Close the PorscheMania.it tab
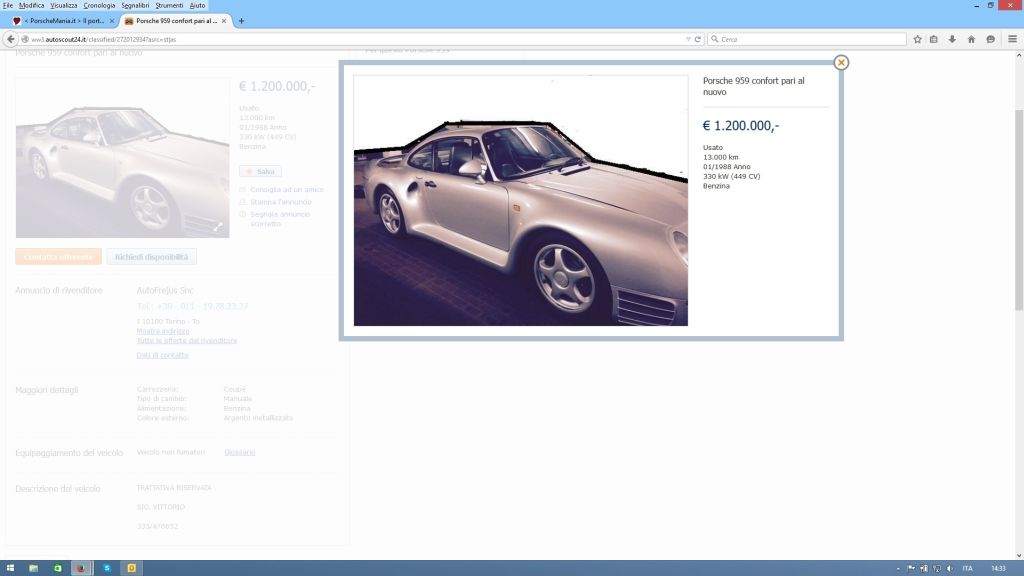 112,21
